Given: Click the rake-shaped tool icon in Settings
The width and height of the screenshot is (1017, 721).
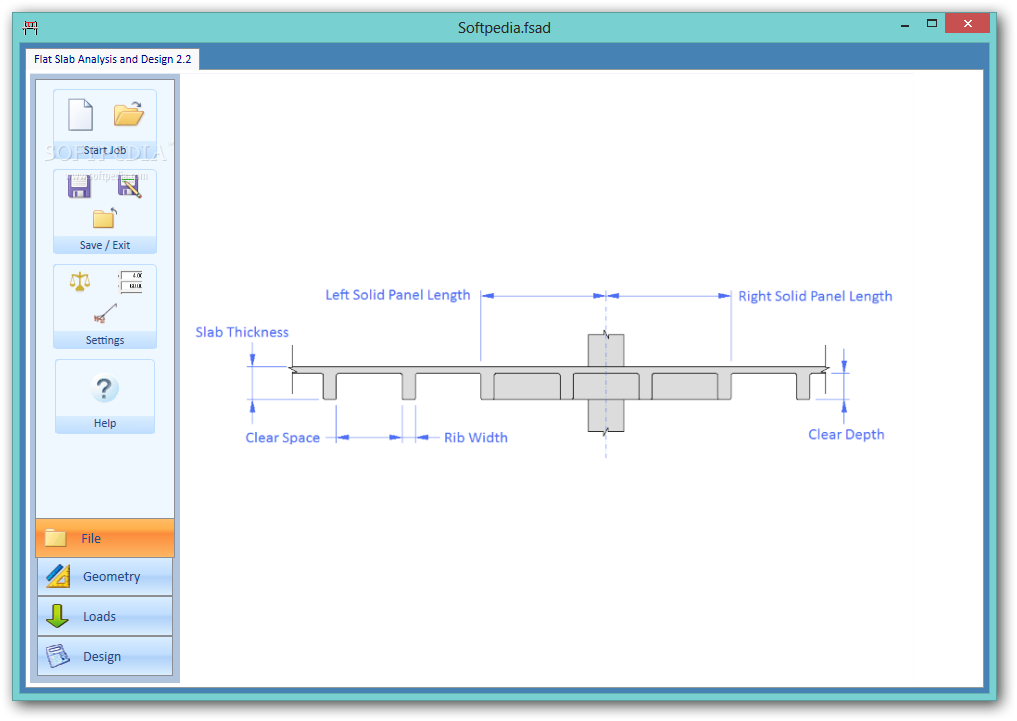Looking at the screenshot, I should coord(105,313).
